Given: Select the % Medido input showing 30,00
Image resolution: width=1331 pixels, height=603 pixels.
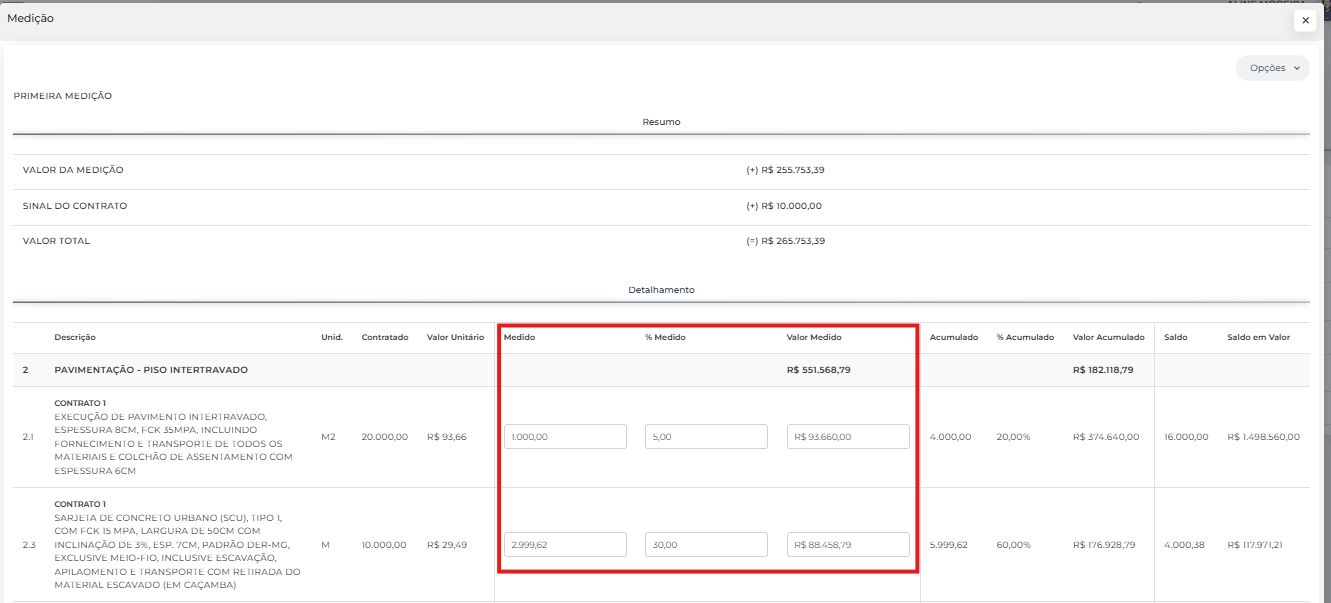Looking at the screenshot, I should 706,545.
